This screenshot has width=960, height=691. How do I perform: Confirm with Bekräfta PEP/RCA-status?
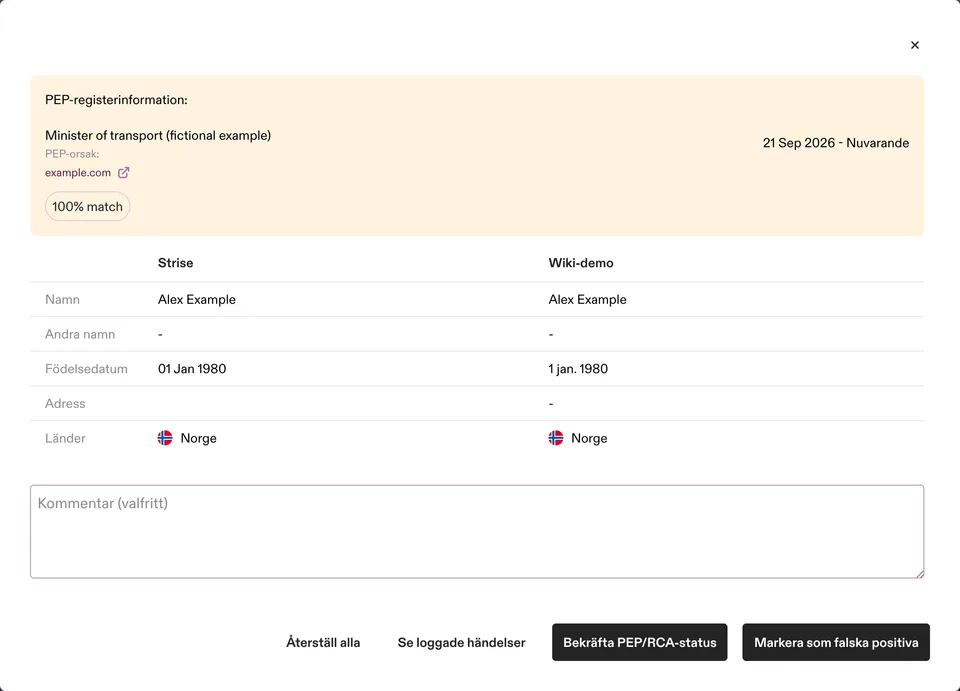[x=640, y=643]
